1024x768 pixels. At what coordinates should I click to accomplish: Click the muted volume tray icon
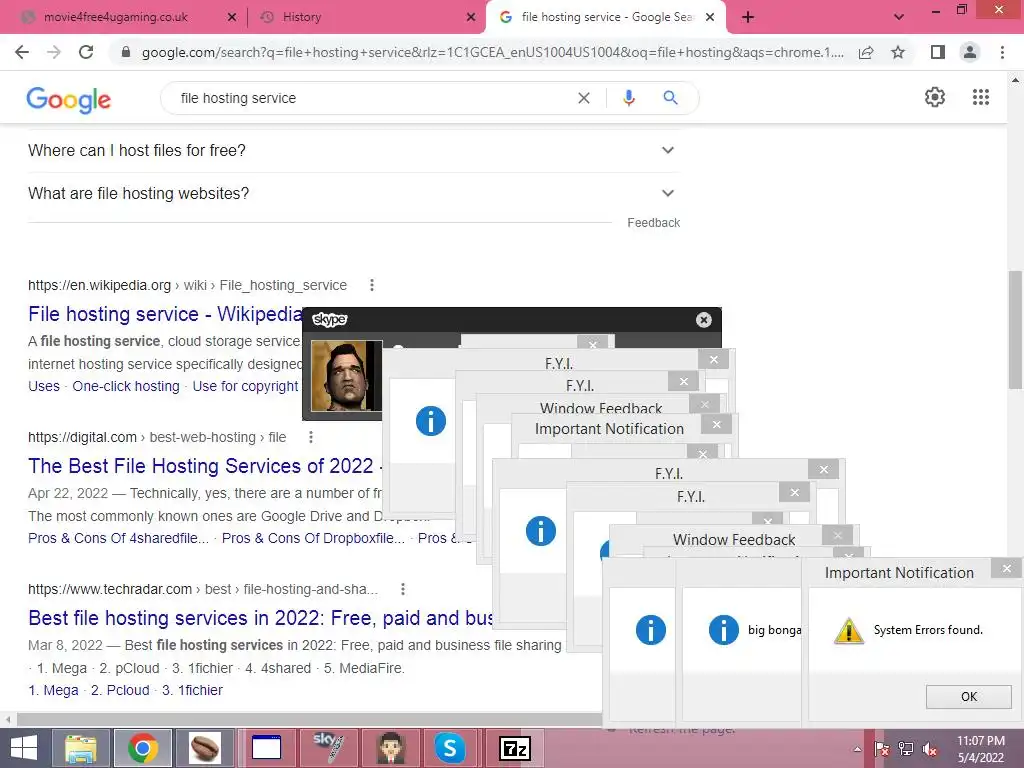tap(929, 749)
